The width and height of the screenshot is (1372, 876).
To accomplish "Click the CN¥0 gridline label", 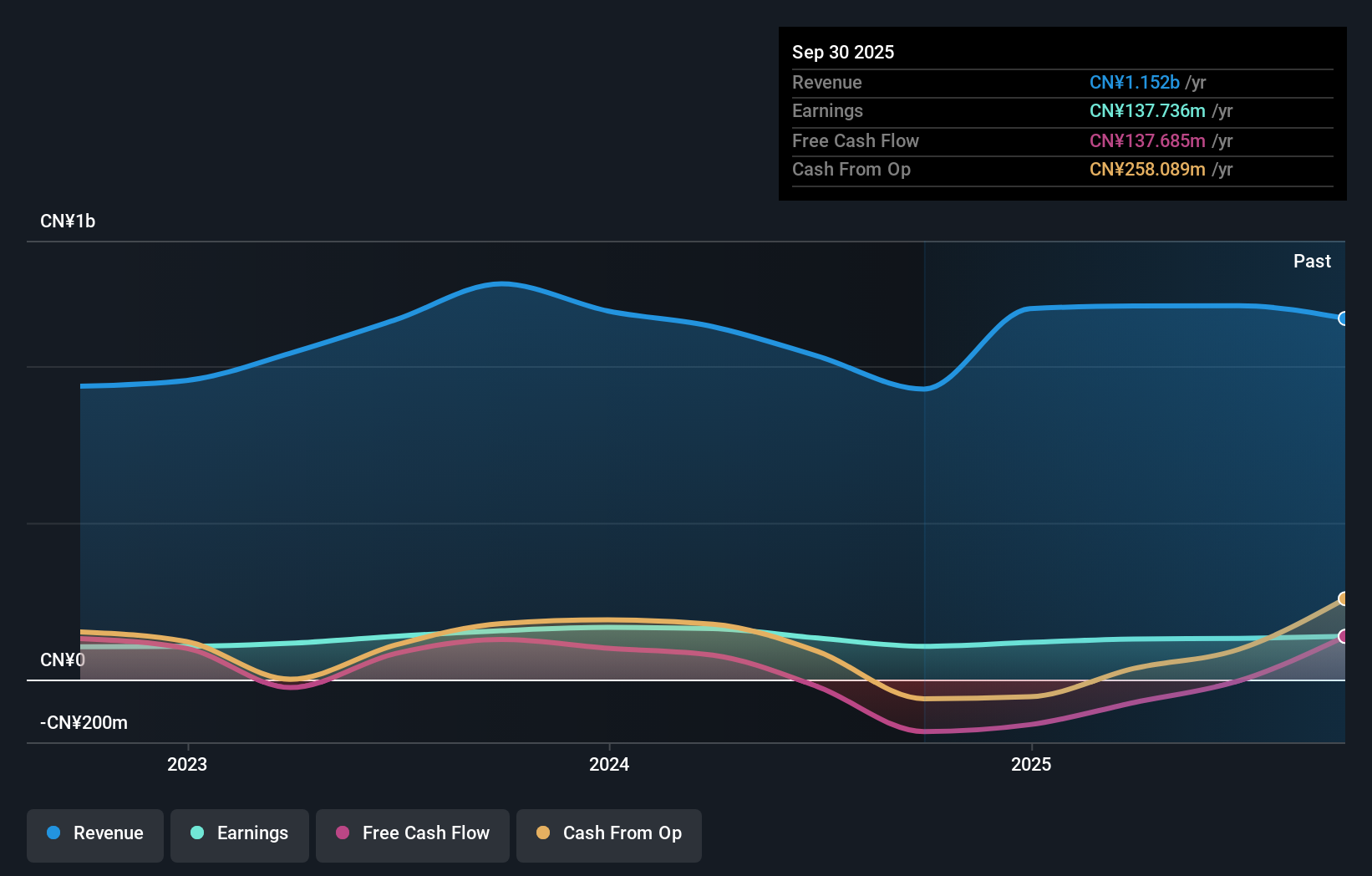I will [x=62, y=660].
